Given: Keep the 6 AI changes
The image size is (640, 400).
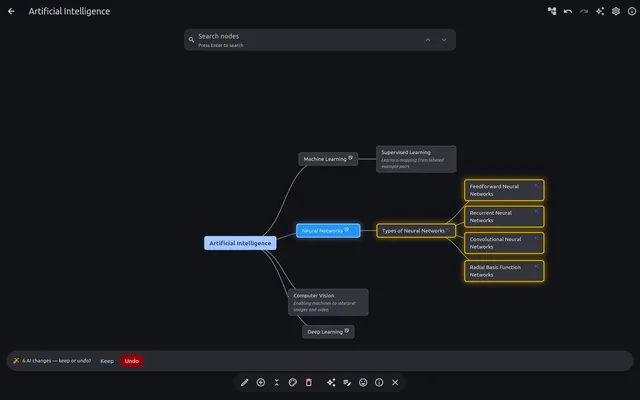Looking at the screenshot, I should (x=107, y=361).
